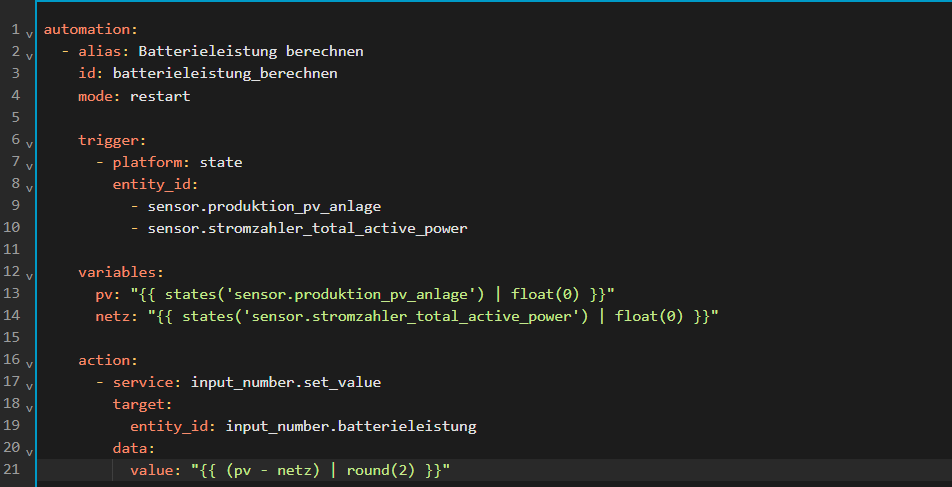
Task: Collapse the data fold on line 20
Action: (29, 452)
